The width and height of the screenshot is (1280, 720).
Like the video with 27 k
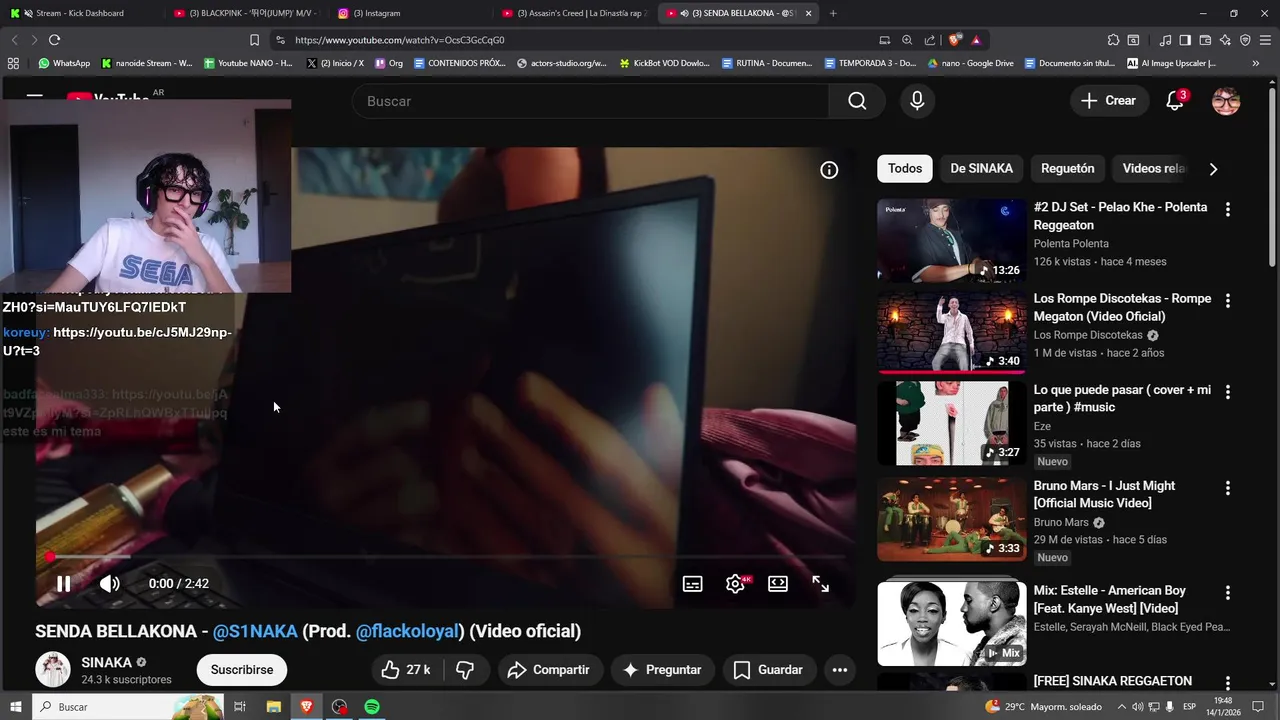click(x=406, y=669)
